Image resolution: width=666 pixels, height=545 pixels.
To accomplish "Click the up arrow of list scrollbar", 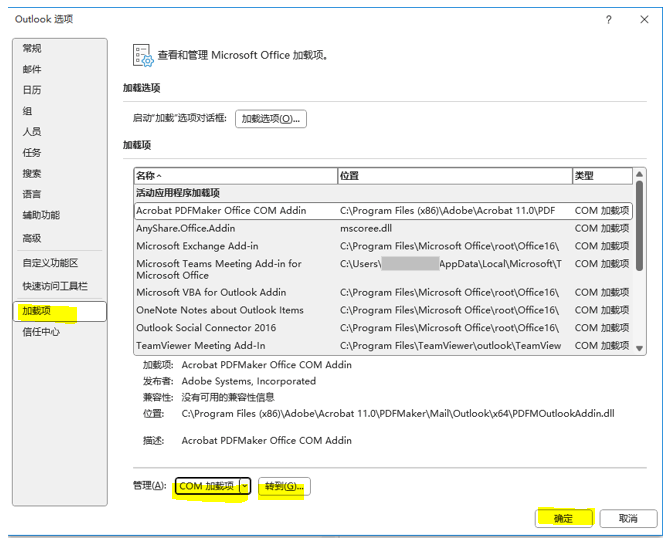I will [x=639, y=174].
